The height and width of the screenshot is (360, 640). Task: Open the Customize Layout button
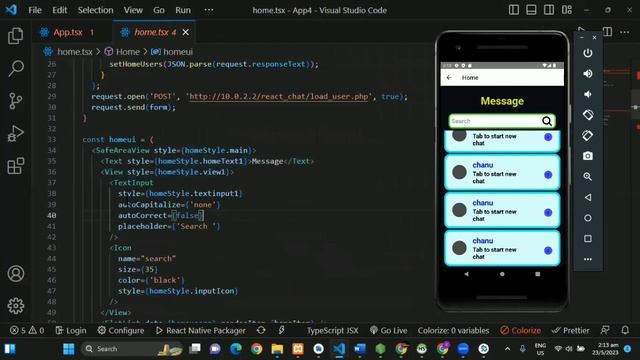567,10
